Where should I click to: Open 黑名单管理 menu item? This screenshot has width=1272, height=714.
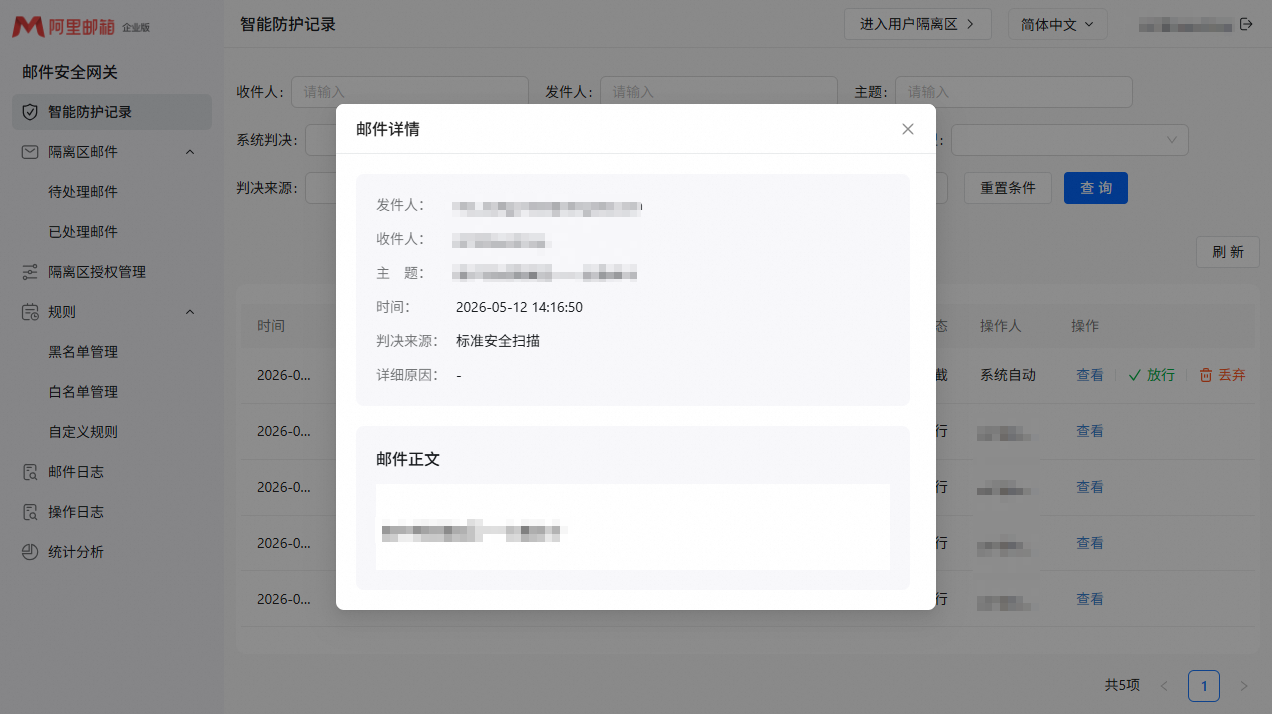pos(83,352)
